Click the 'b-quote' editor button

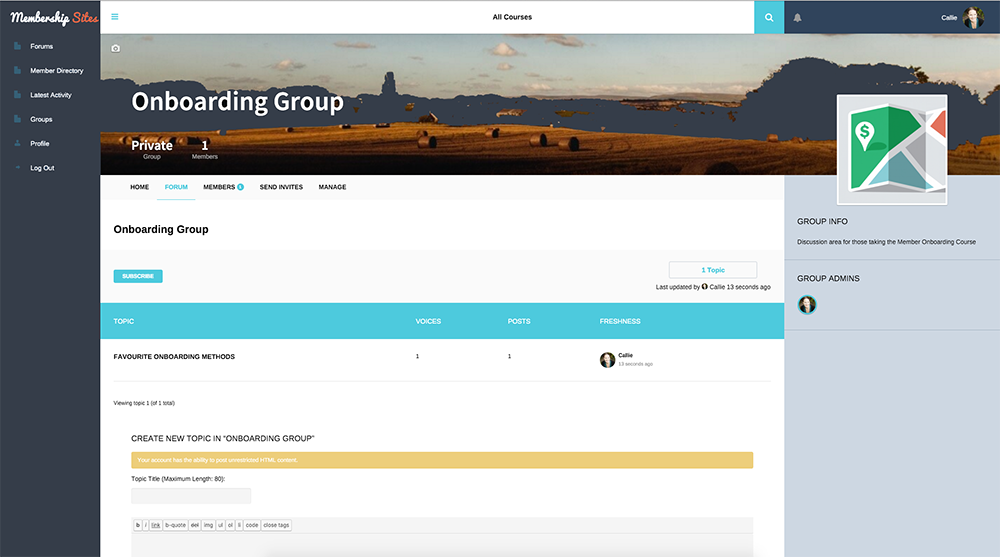coord(175,525)
